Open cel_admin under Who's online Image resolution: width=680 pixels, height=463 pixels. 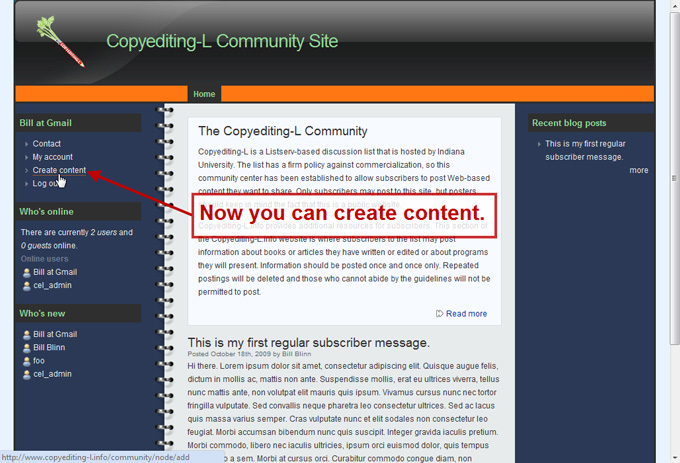click(x=52, y=285)
